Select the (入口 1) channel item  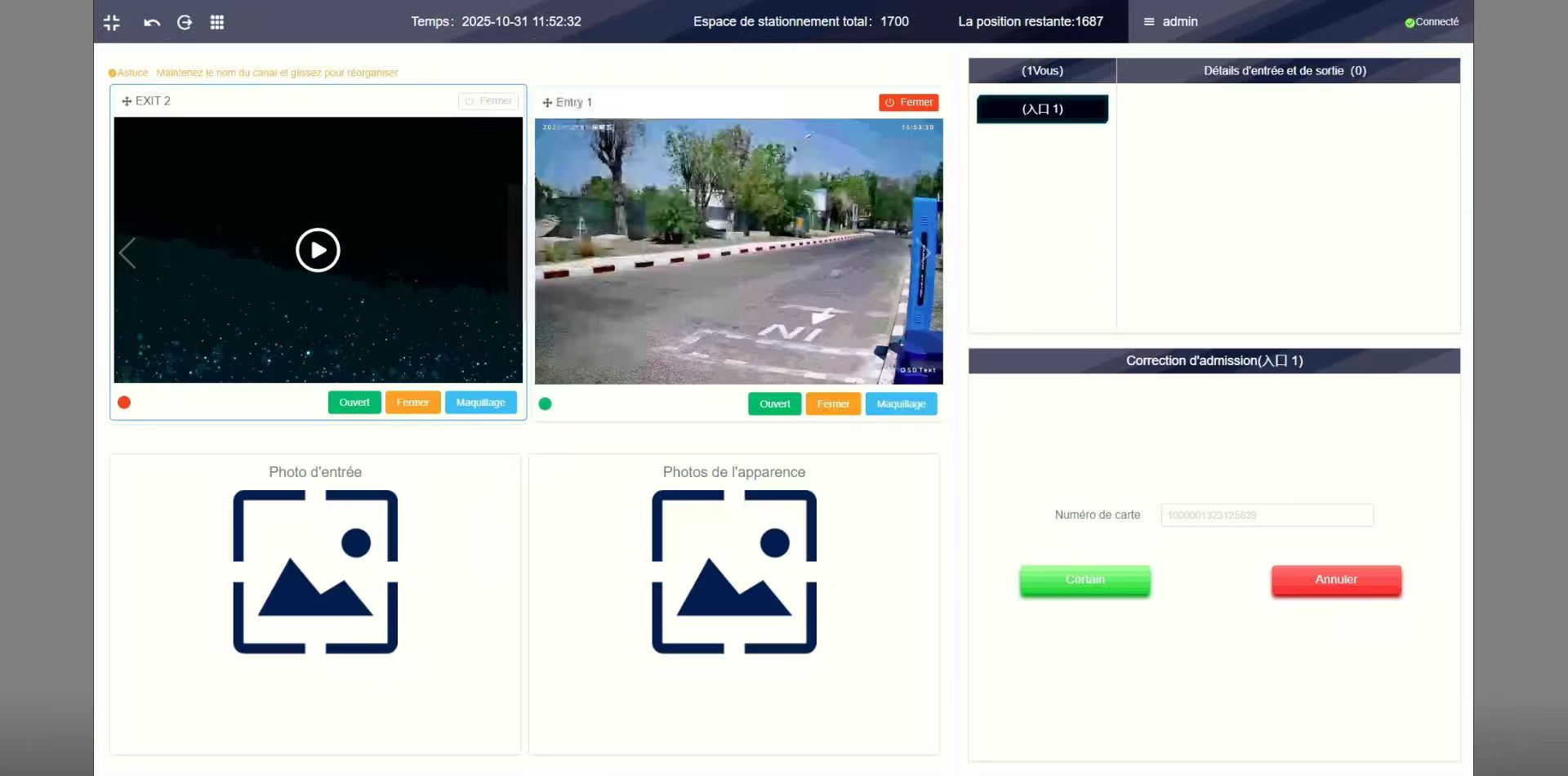coord(1042,109)
